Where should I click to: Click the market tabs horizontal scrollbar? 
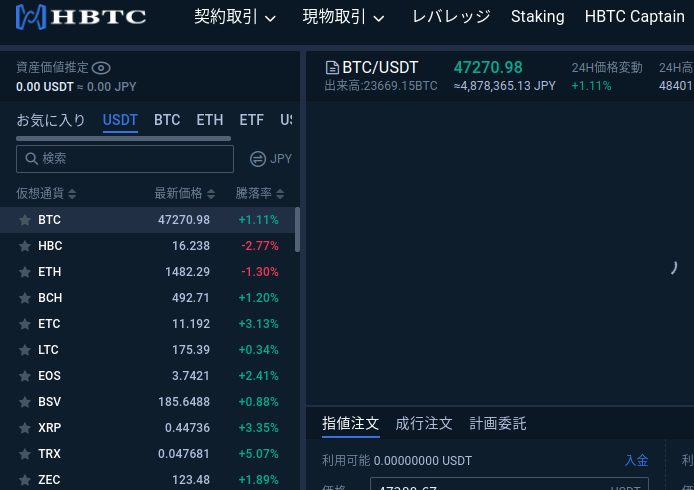point(123,139)
